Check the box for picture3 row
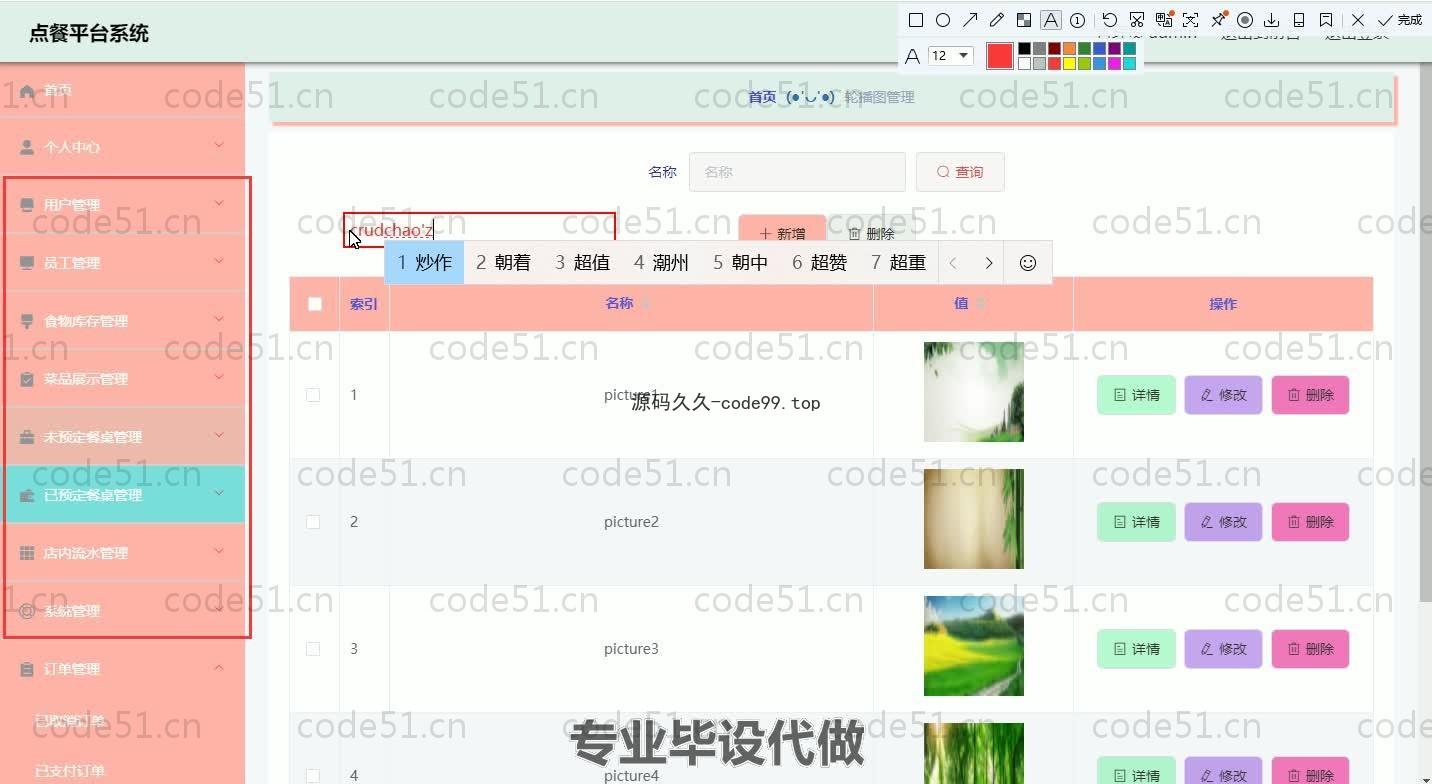 tap(313, 649)
